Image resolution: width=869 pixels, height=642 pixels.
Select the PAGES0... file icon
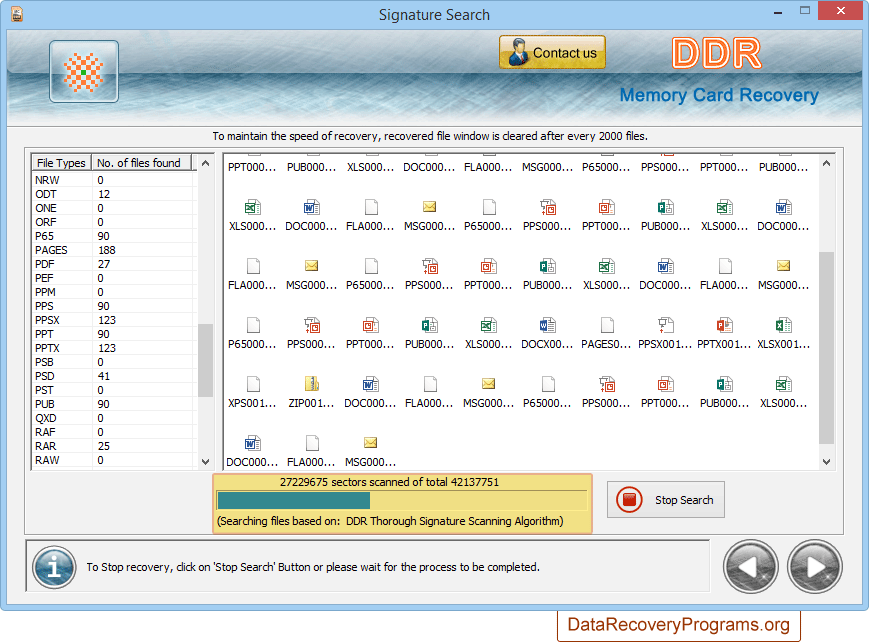pyautogui.click(x=607, y=325)
